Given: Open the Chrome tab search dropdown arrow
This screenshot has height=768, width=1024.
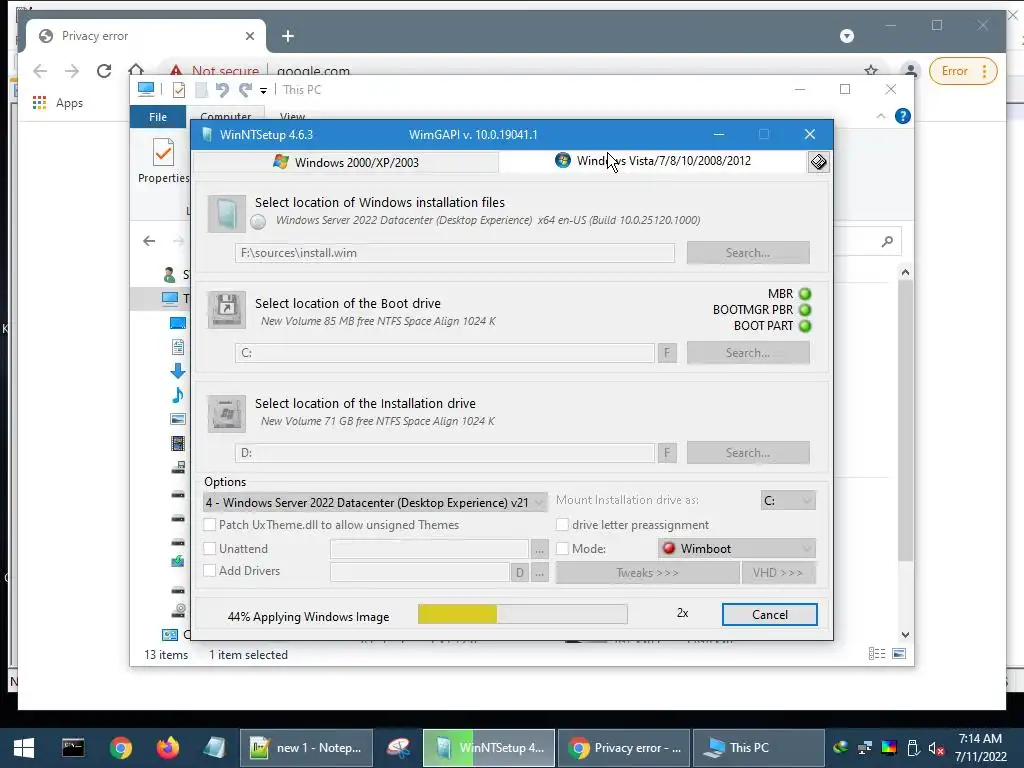Looking at the screenshot, I should (x=846, y=36).
